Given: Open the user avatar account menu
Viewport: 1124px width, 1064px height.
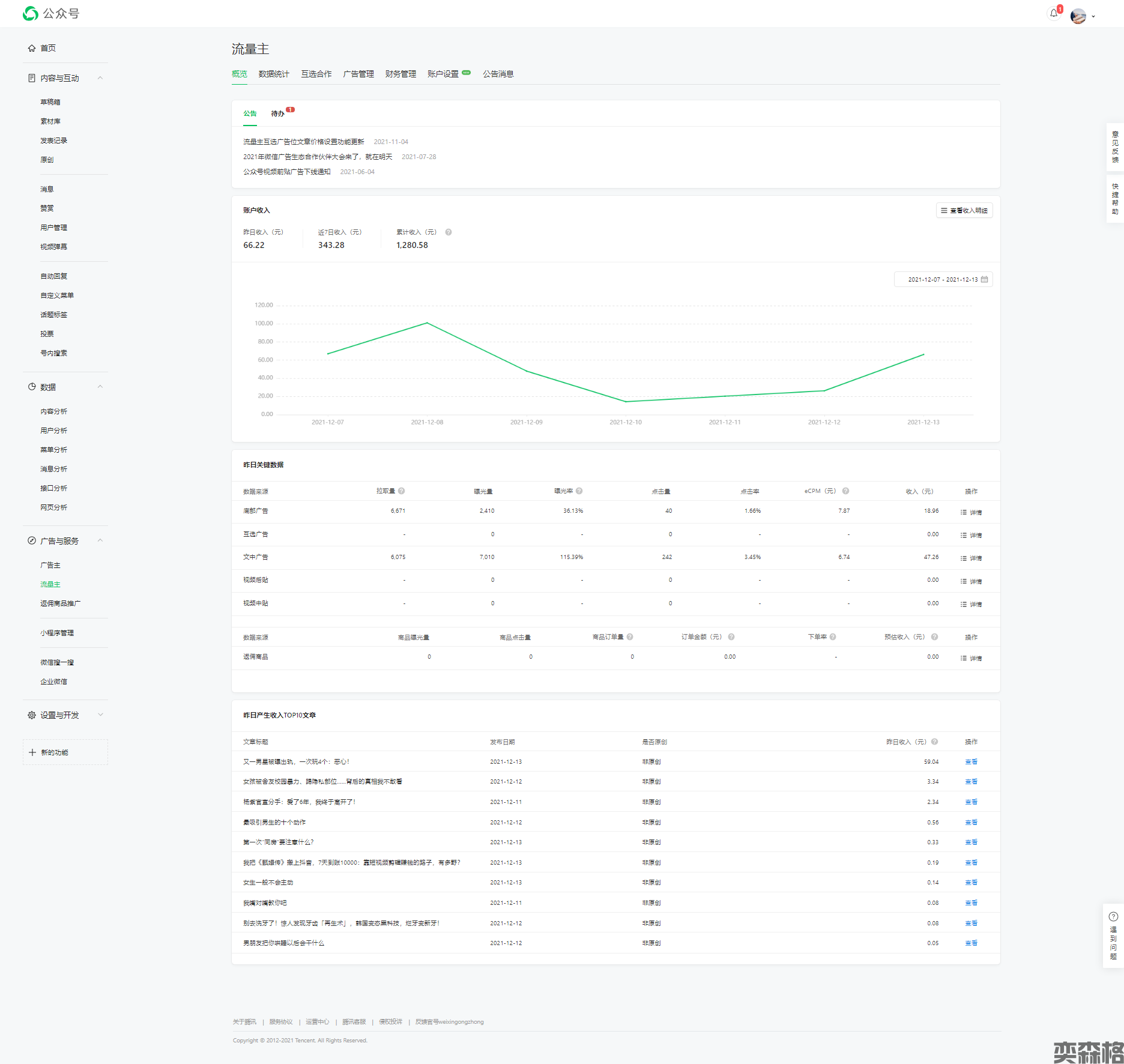Looking at the screenshot, I should [x=1079, y=16].
